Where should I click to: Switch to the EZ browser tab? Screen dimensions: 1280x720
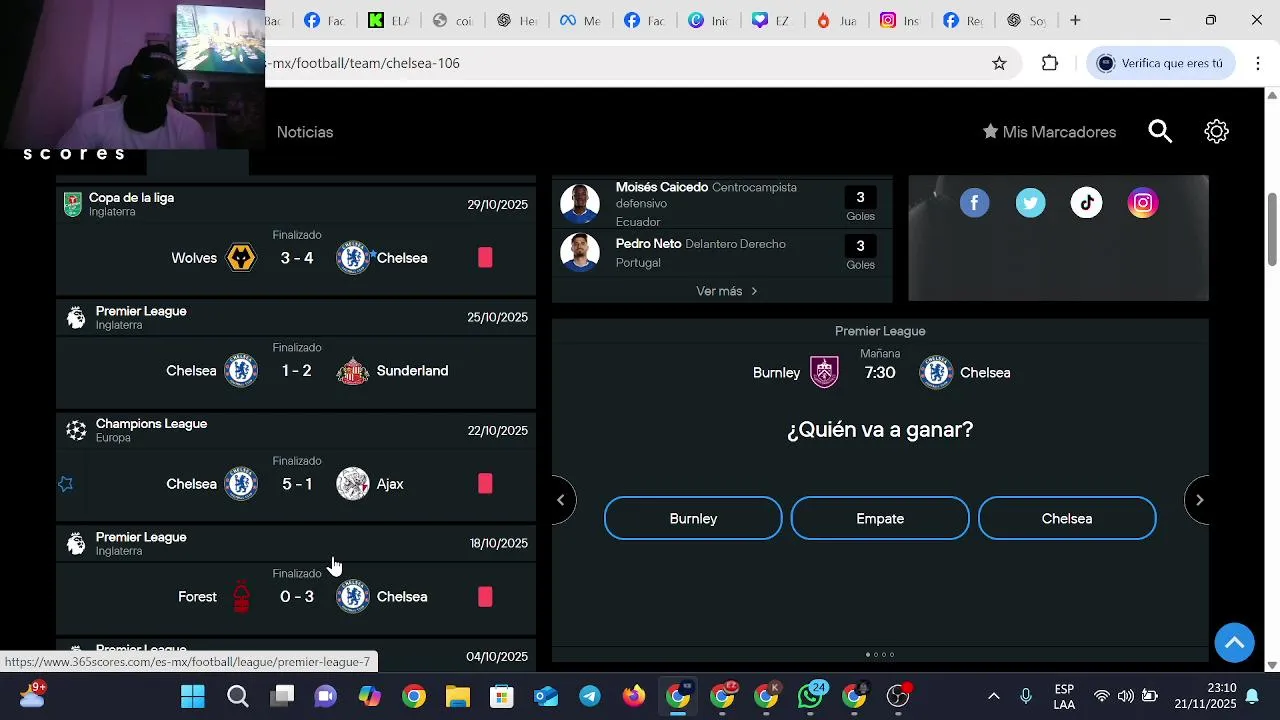coord(771,20)
